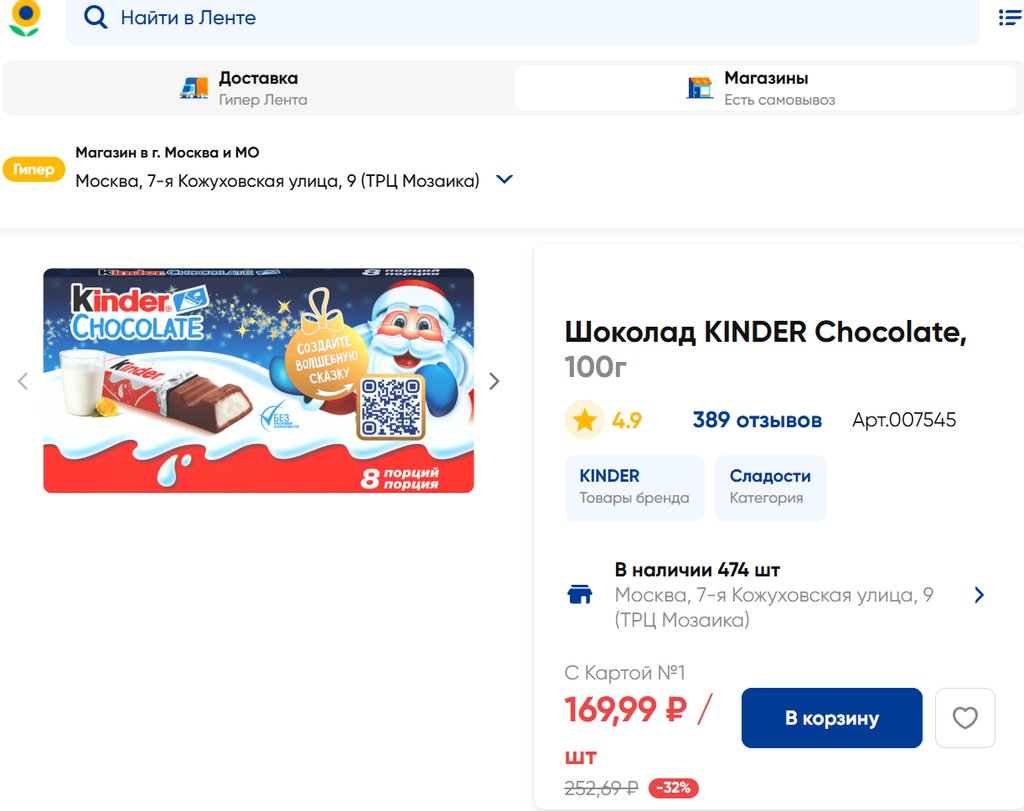Expand store availability details arrow
Screen dimensions: 1024x811
pyautogui.click(x=979, y=595)
